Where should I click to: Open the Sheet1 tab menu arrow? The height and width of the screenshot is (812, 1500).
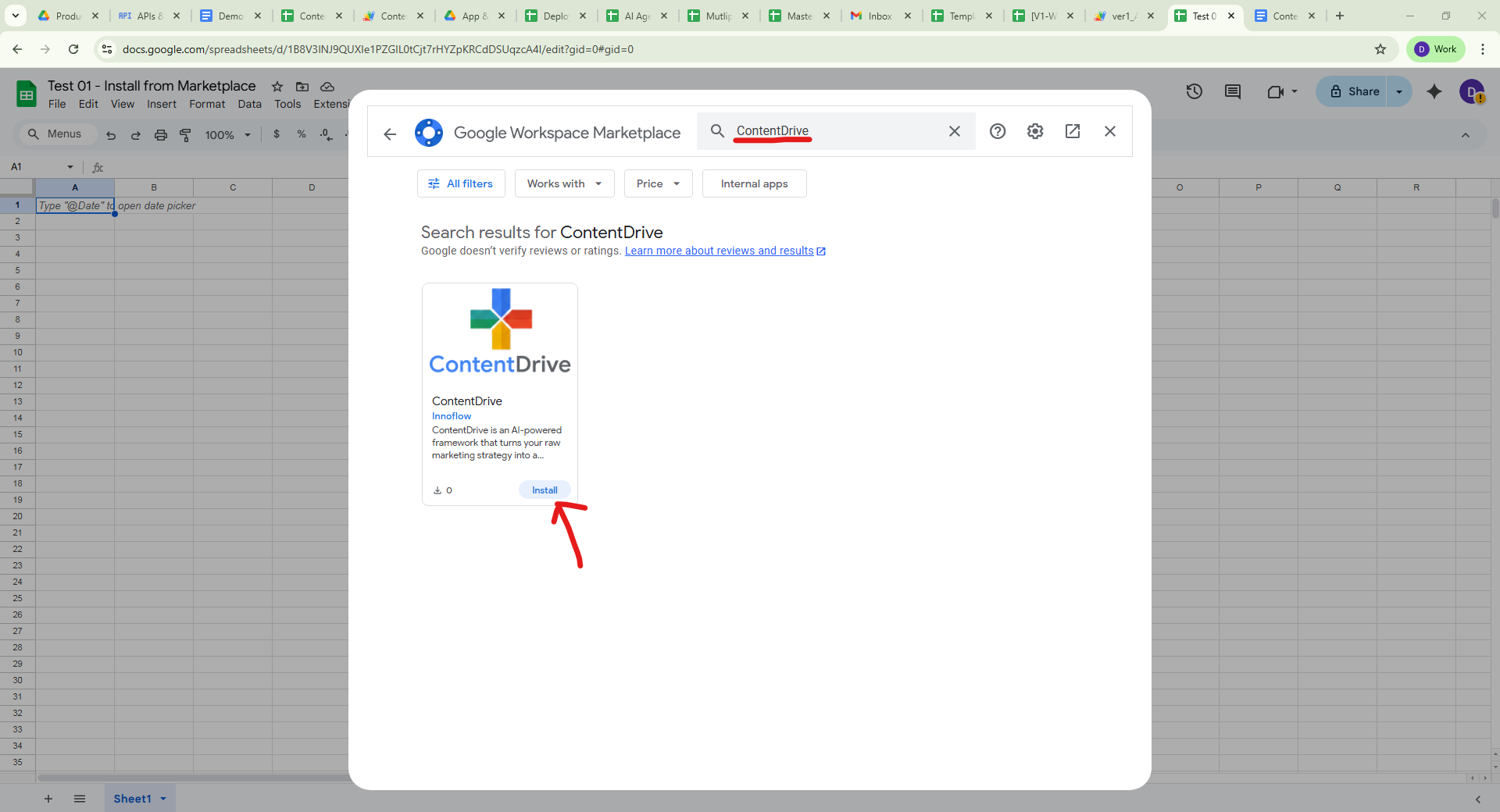(x=163, y=799)
